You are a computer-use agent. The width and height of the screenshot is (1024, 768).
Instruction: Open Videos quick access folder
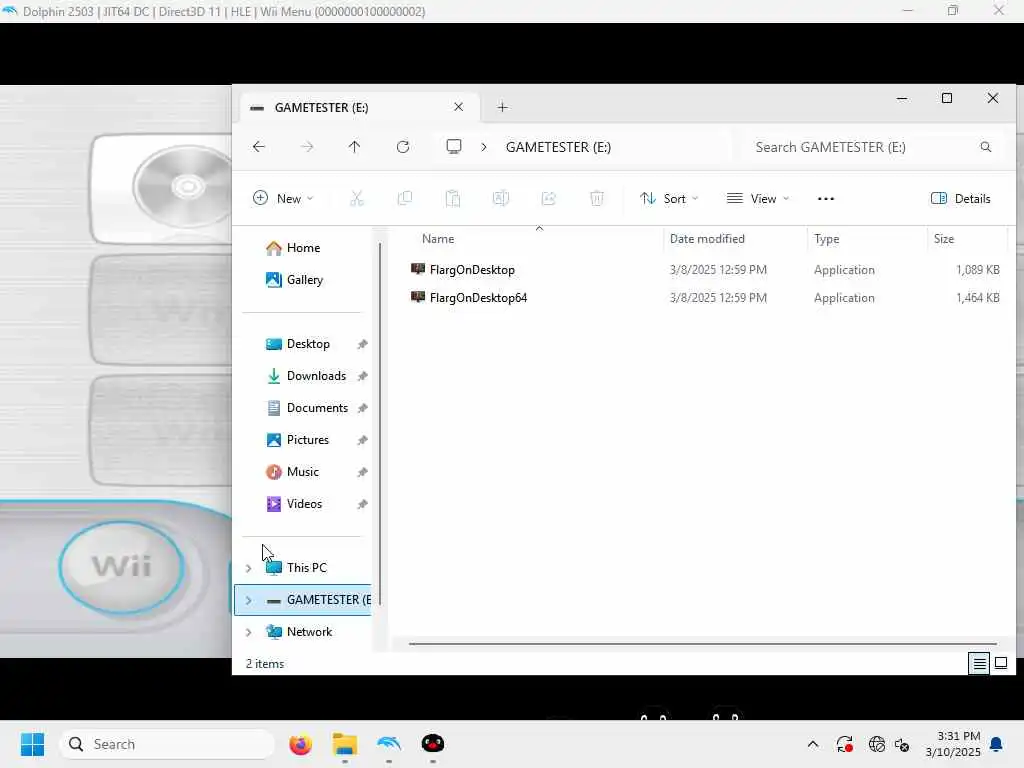pos(304,504)
